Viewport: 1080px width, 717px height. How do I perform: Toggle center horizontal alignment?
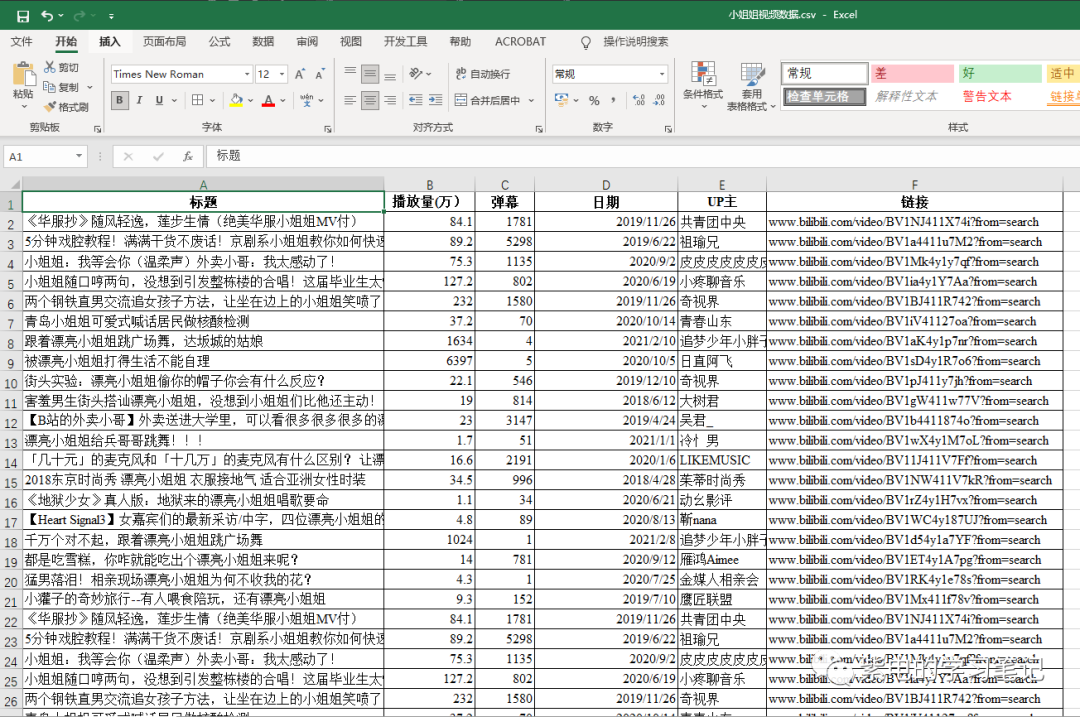[370, 101]
